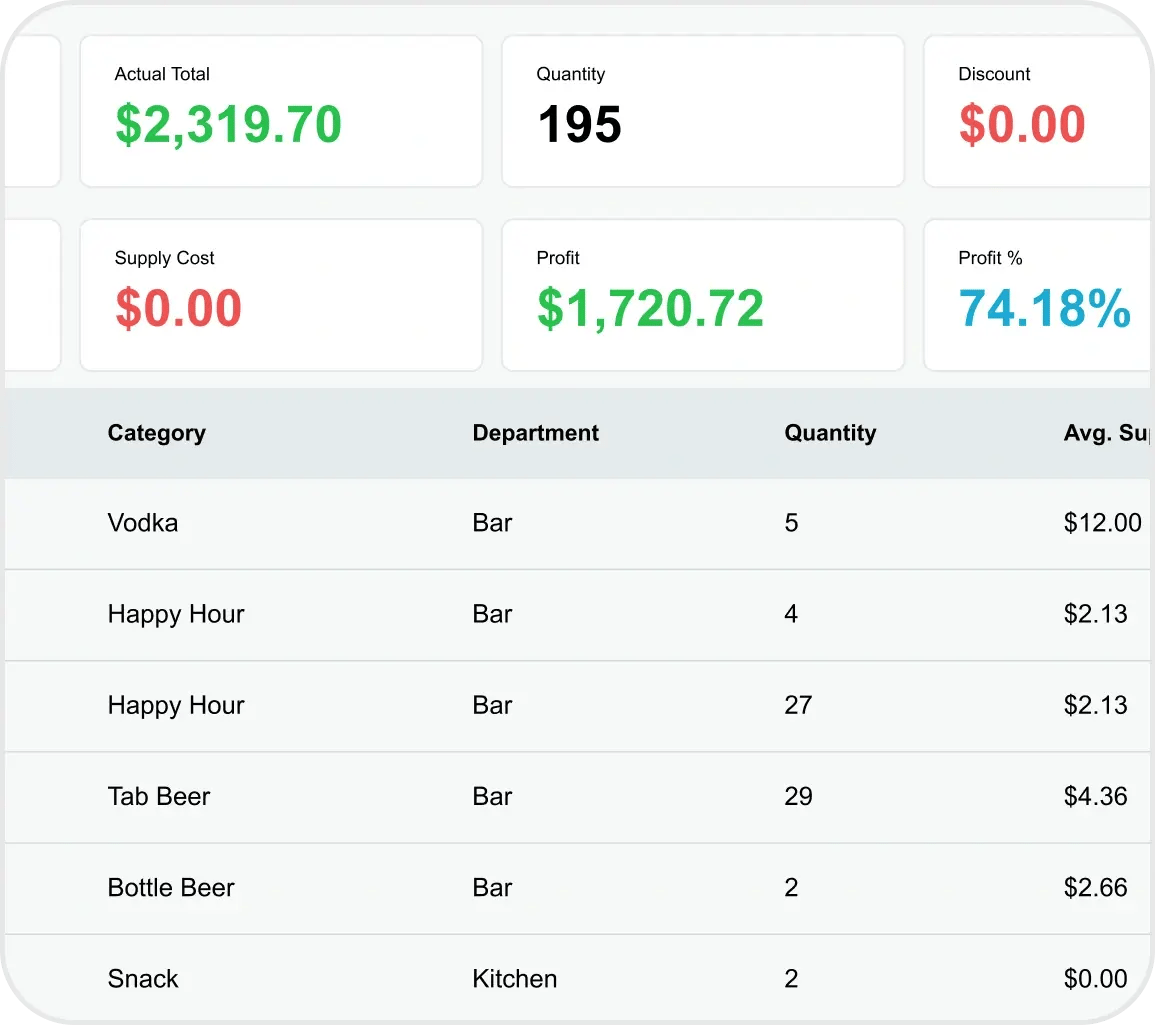Sort by the Category column header
This screenshot has width=1155, height=1025.
coord(157,433)
